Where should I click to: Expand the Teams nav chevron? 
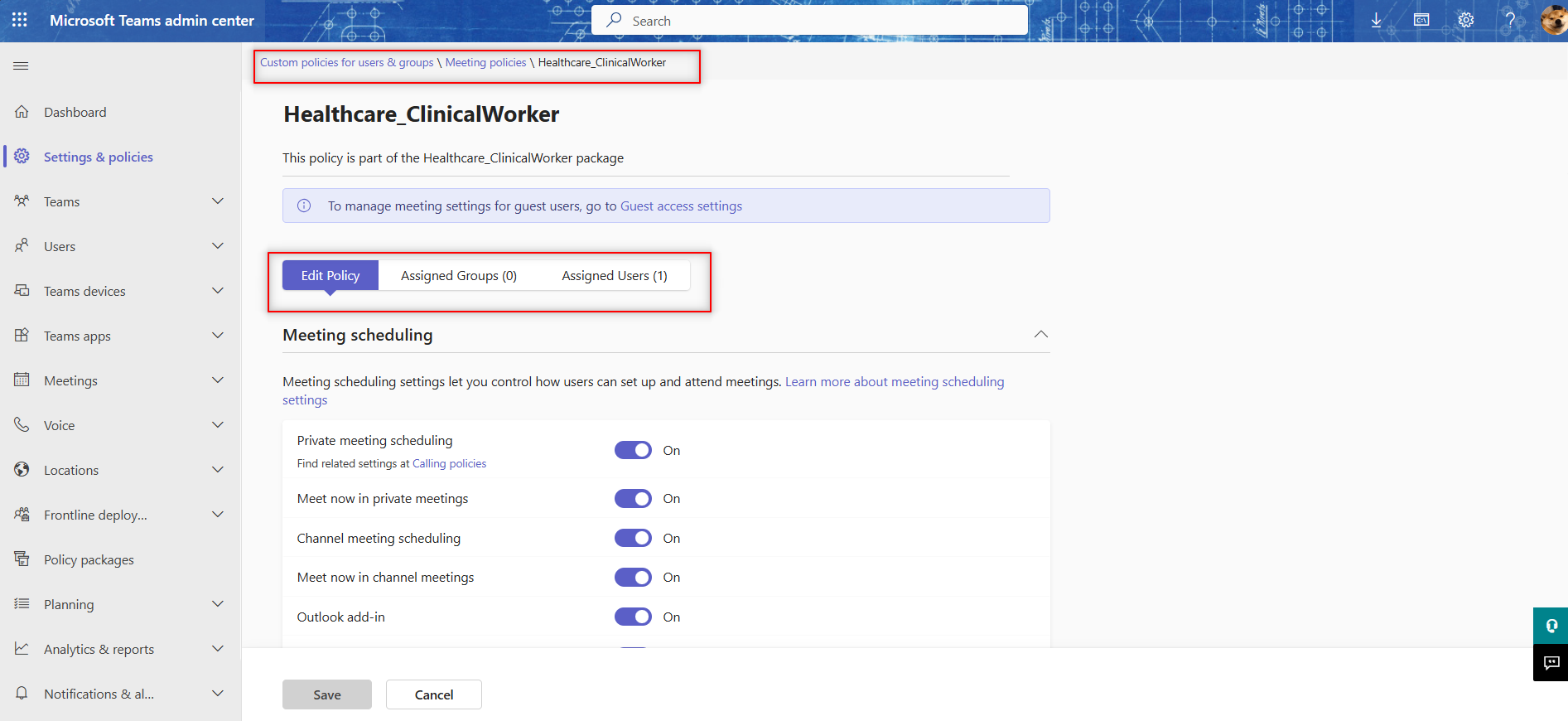pyautogui.click(x=218, y=201)
